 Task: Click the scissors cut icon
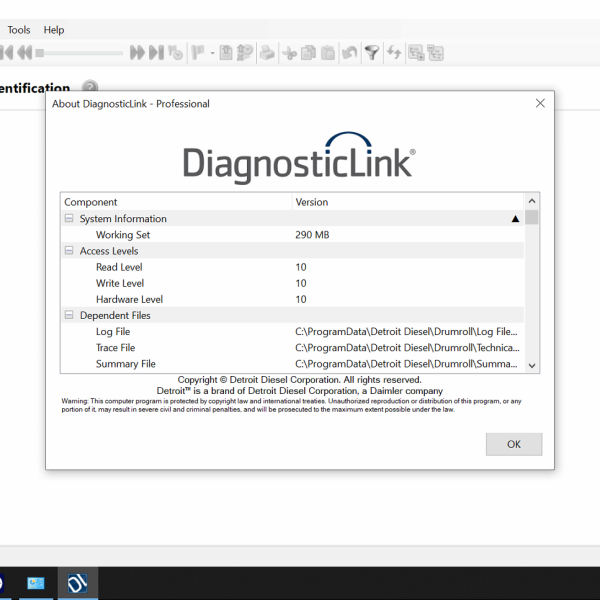click(290, 53)
